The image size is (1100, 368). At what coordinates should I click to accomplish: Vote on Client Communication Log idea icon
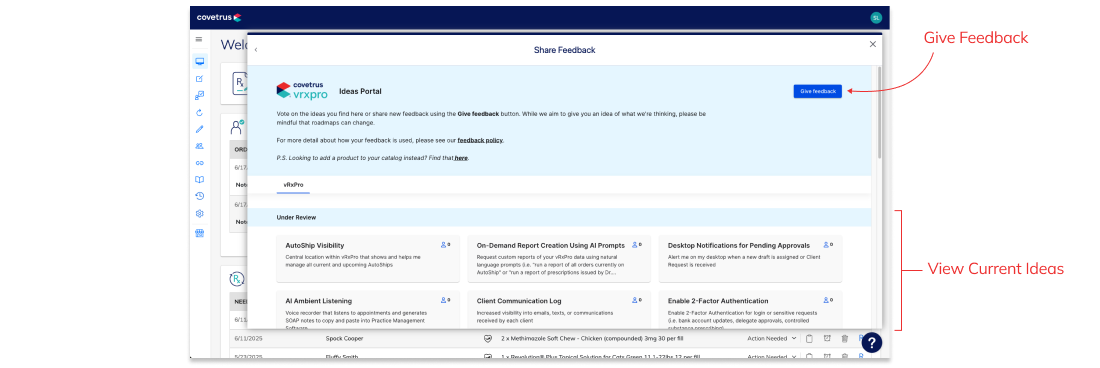click(636, 301)
